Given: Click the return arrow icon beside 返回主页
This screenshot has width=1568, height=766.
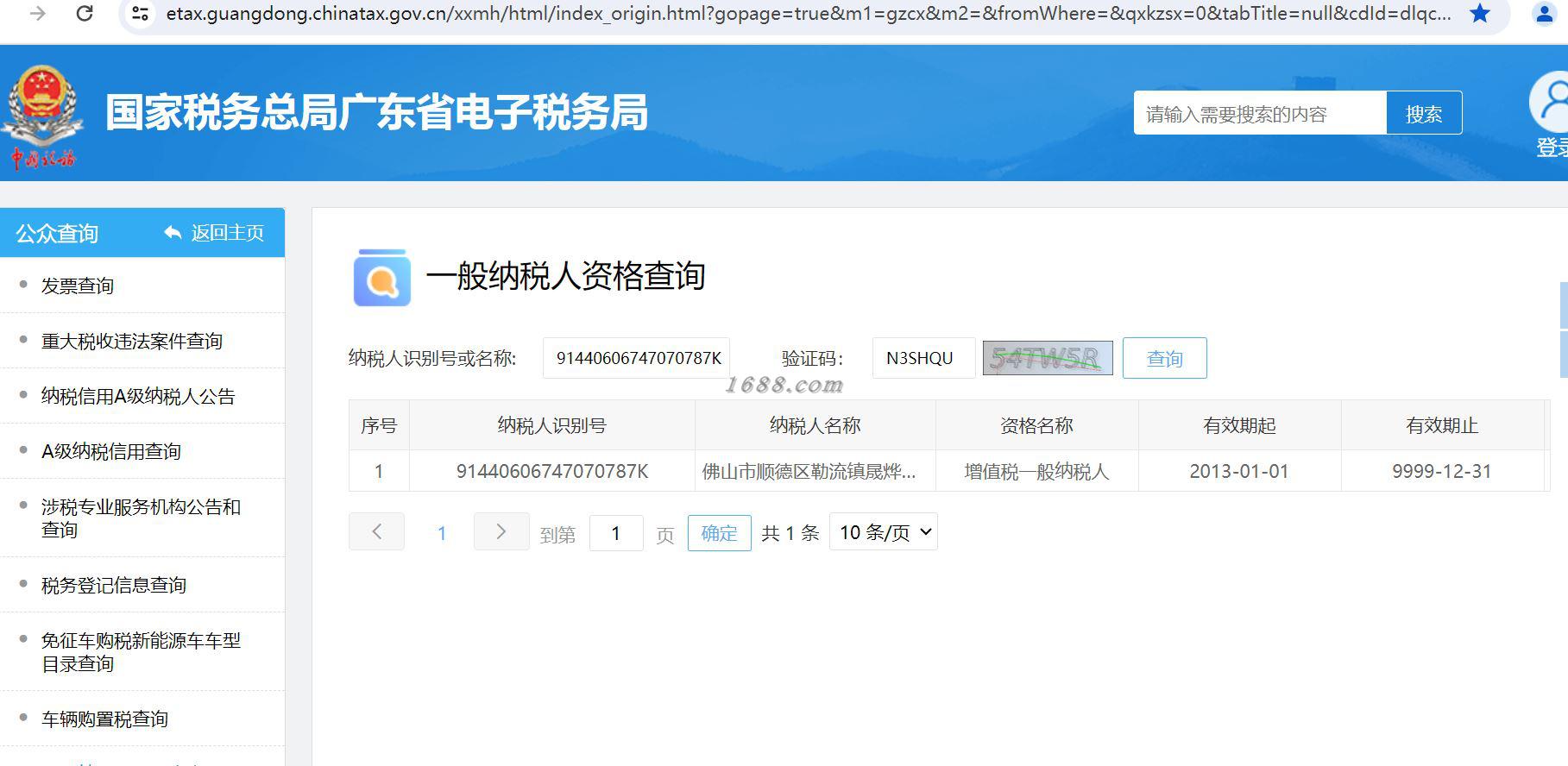Looking at the screenshot, I should pos(173,233).
